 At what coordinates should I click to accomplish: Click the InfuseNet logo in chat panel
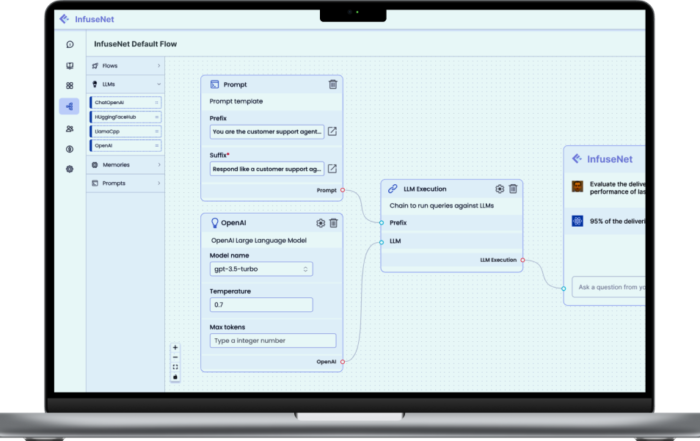(602, 159)
